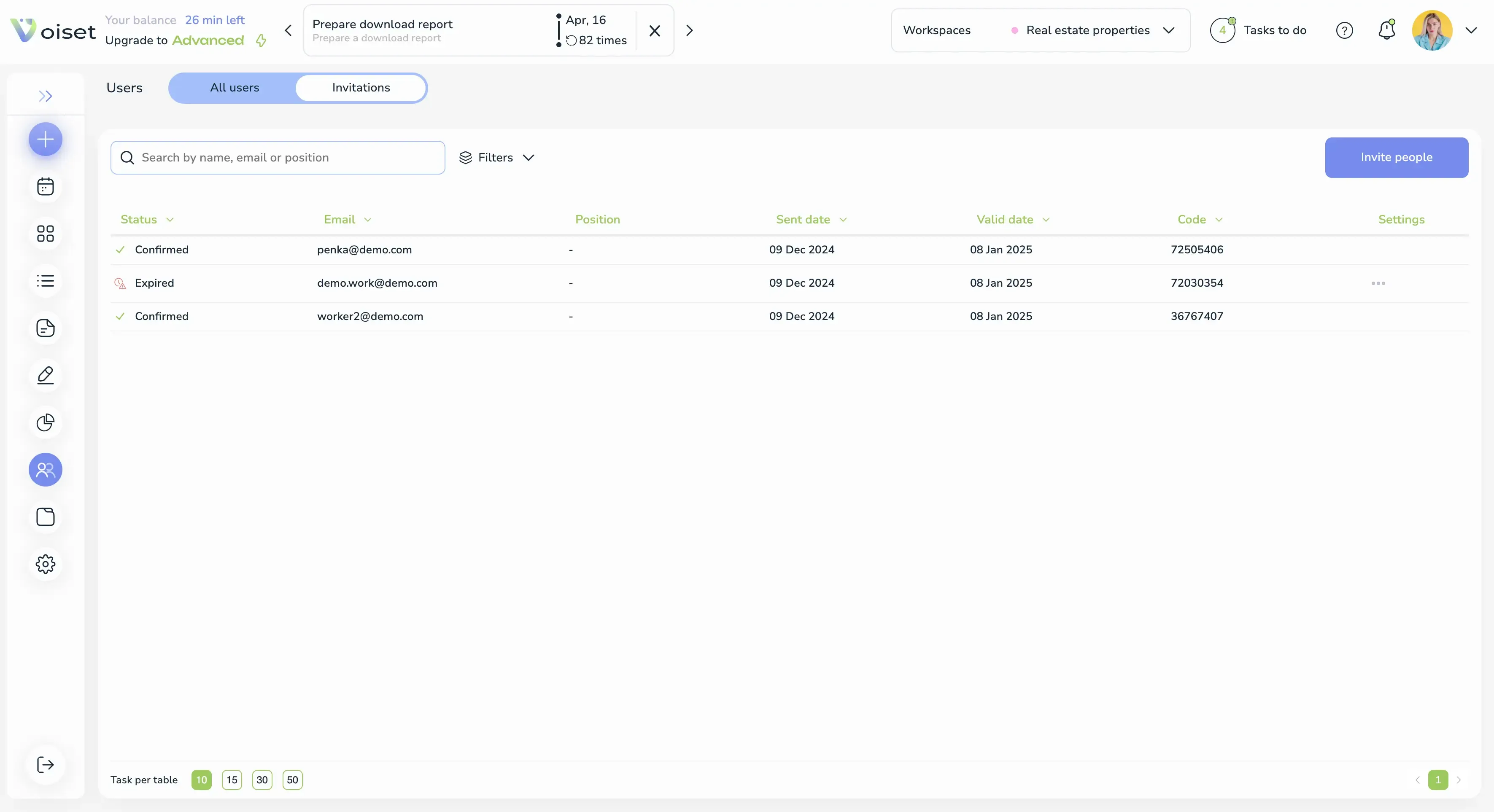This screenshot has height=812, width=1494.
Task: Click the logout icon at sidebar bottom
Action: click(45, 764)
